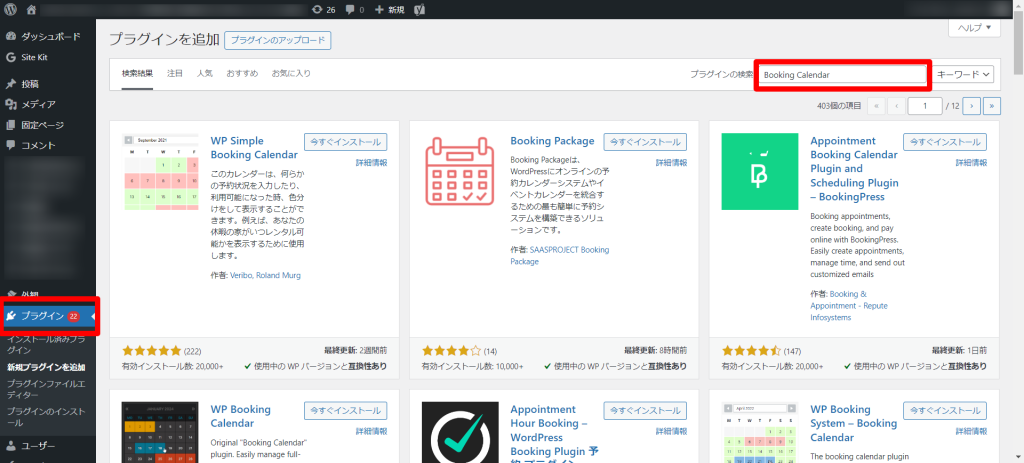Open Appointment Hour Booking title link
This screenshot has width=1024, height=463.
tap(554, 437)
